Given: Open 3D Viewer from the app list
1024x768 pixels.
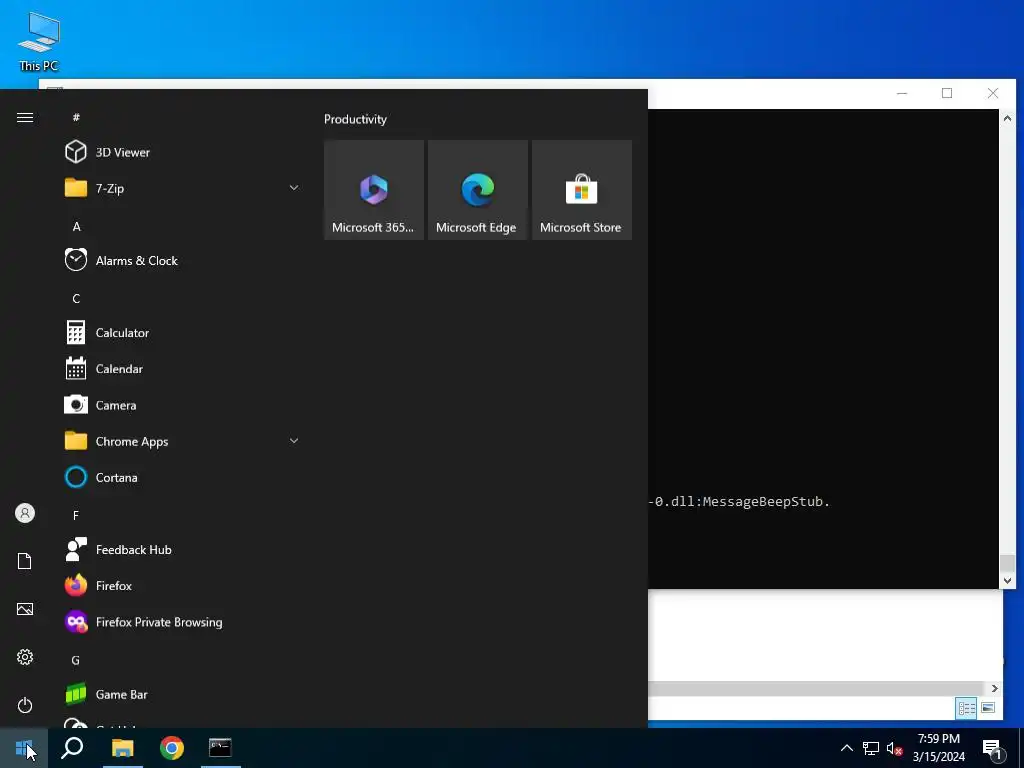Looking at the screenshot, I should 180,152.
